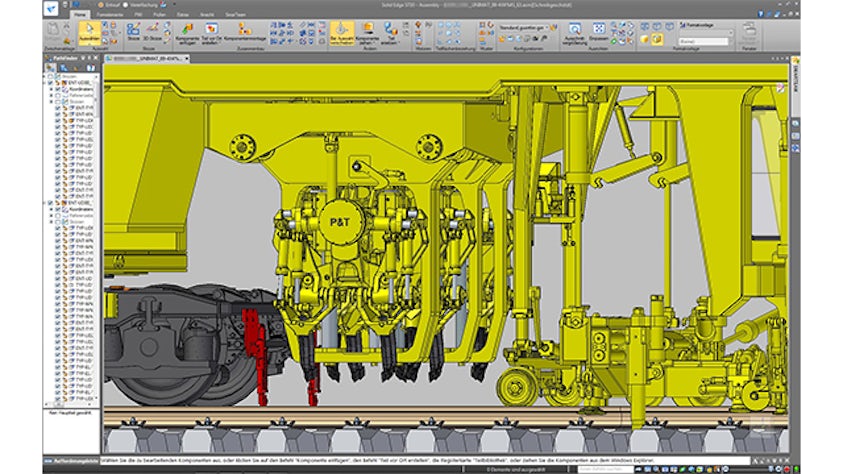Toggle second Koordinatensystem checkbox
843x474 pixels.
(58, 209)
